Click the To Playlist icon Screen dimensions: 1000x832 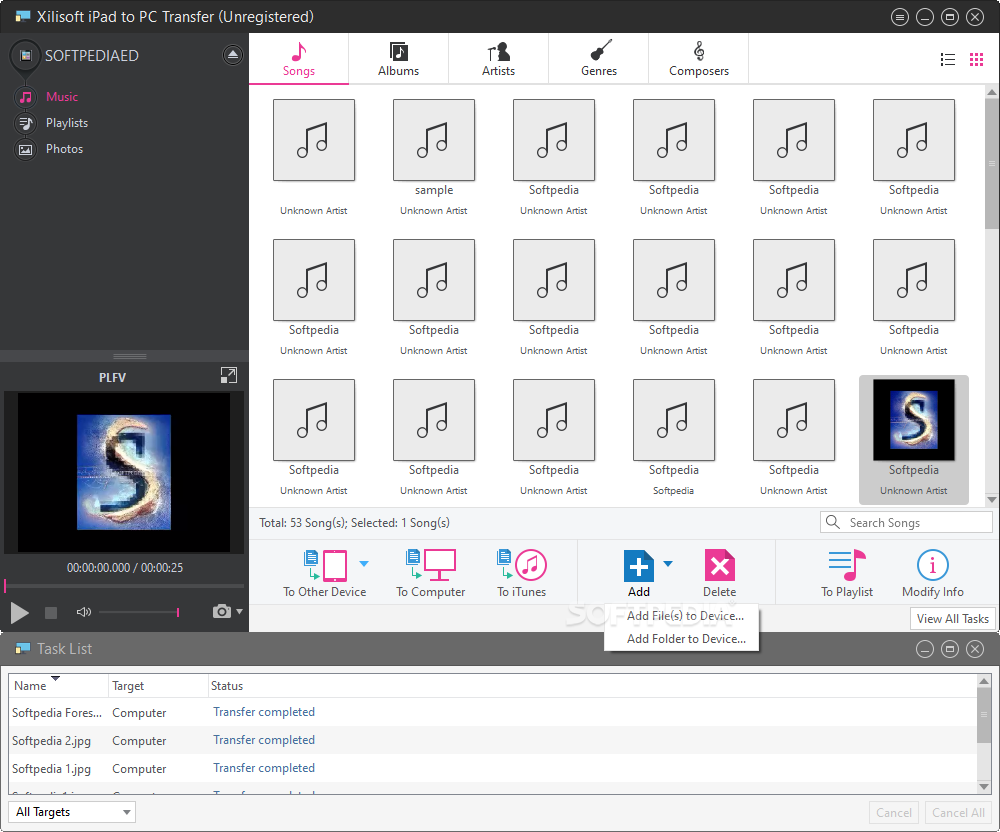tap(847, 566)
